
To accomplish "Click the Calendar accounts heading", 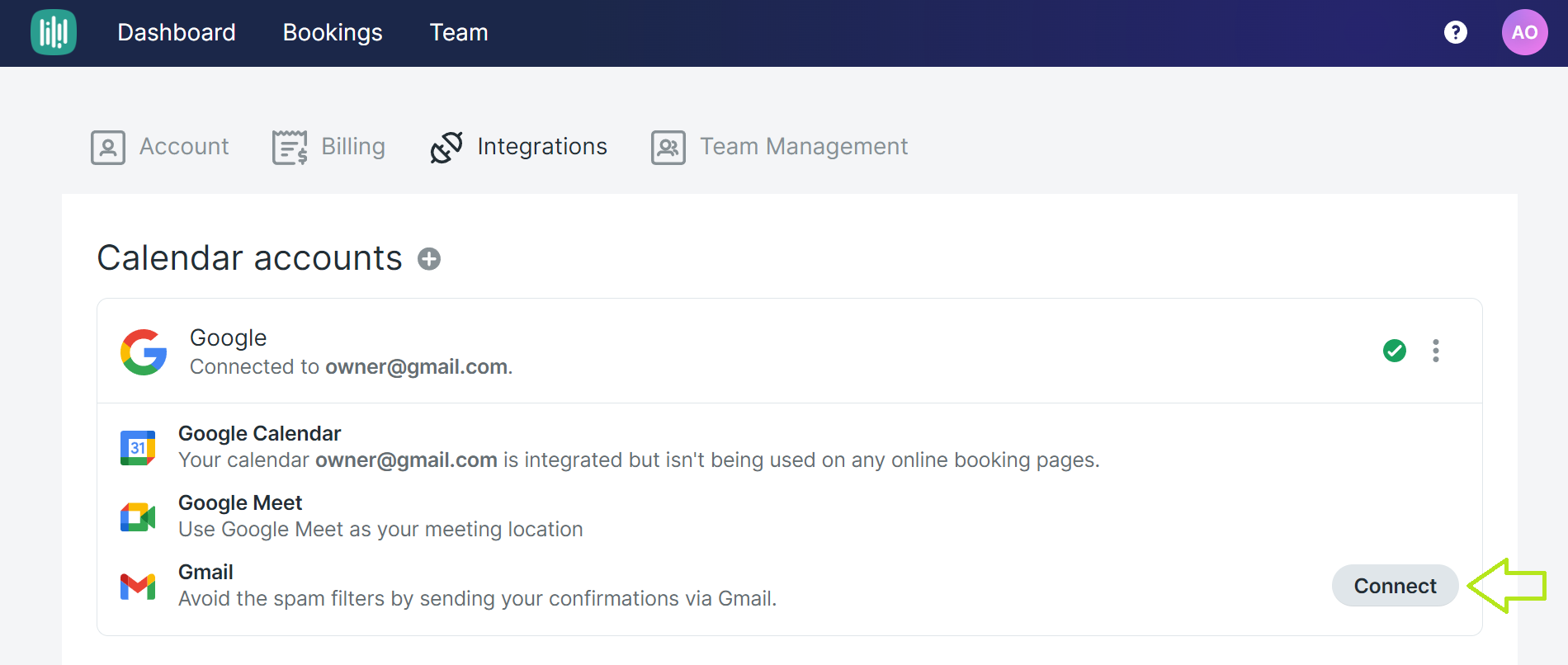I will [x=249, y=258].
